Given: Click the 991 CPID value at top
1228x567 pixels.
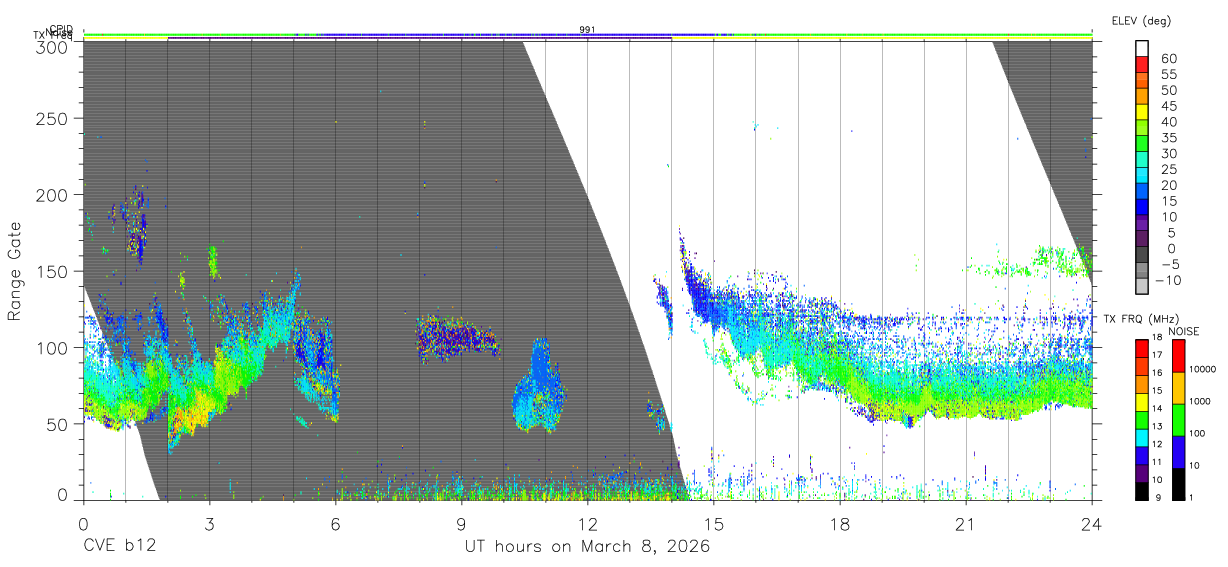Looking at the screenshot, I should (588, 30).
